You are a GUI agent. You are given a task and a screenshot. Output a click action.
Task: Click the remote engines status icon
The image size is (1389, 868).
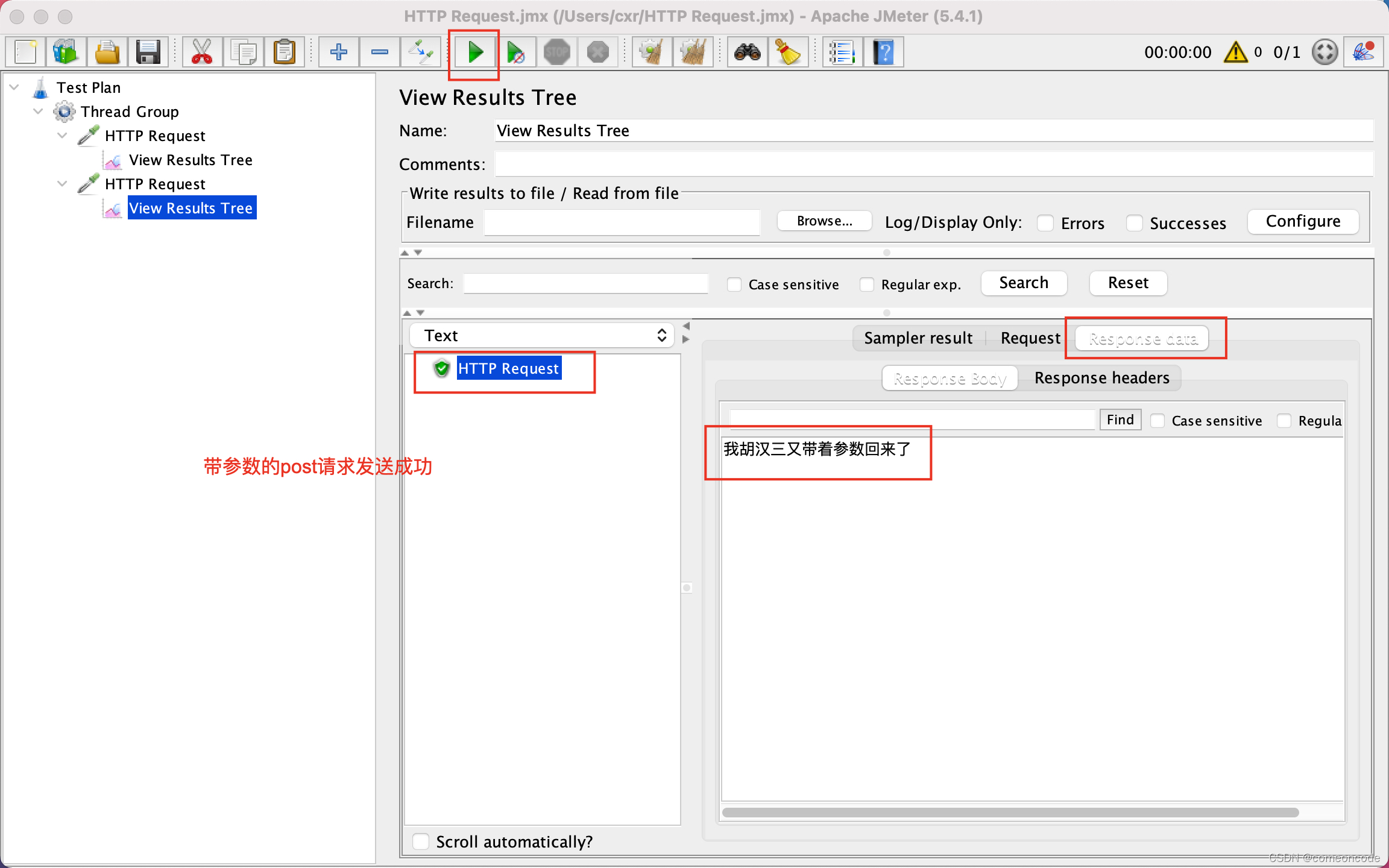(1325, 52)
